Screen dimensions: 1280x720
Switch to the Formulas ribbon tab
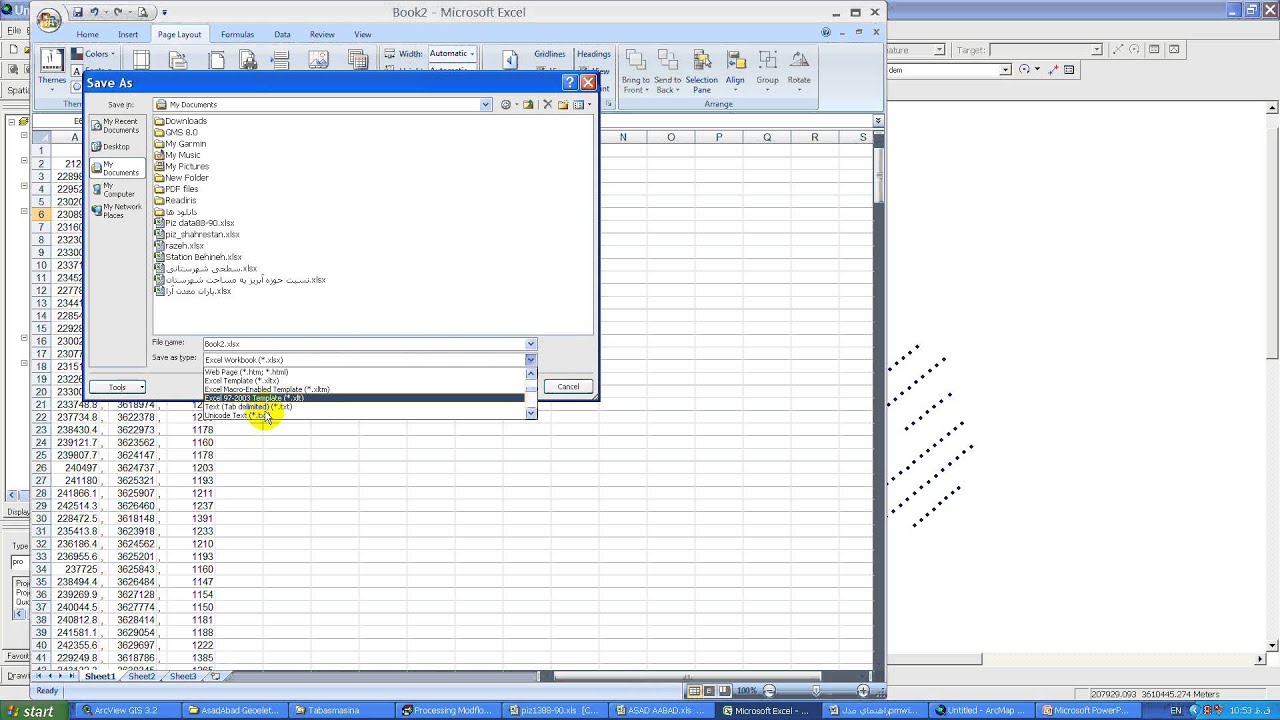(x=237, y=34)
